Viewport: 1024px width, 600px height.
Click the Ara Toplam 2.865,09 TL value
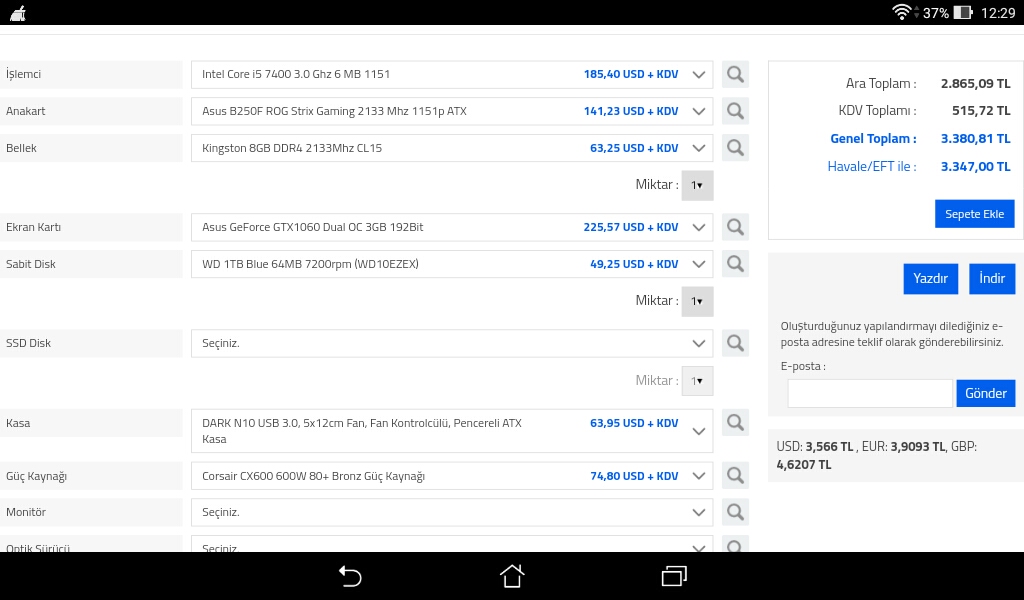pos(976,84)
